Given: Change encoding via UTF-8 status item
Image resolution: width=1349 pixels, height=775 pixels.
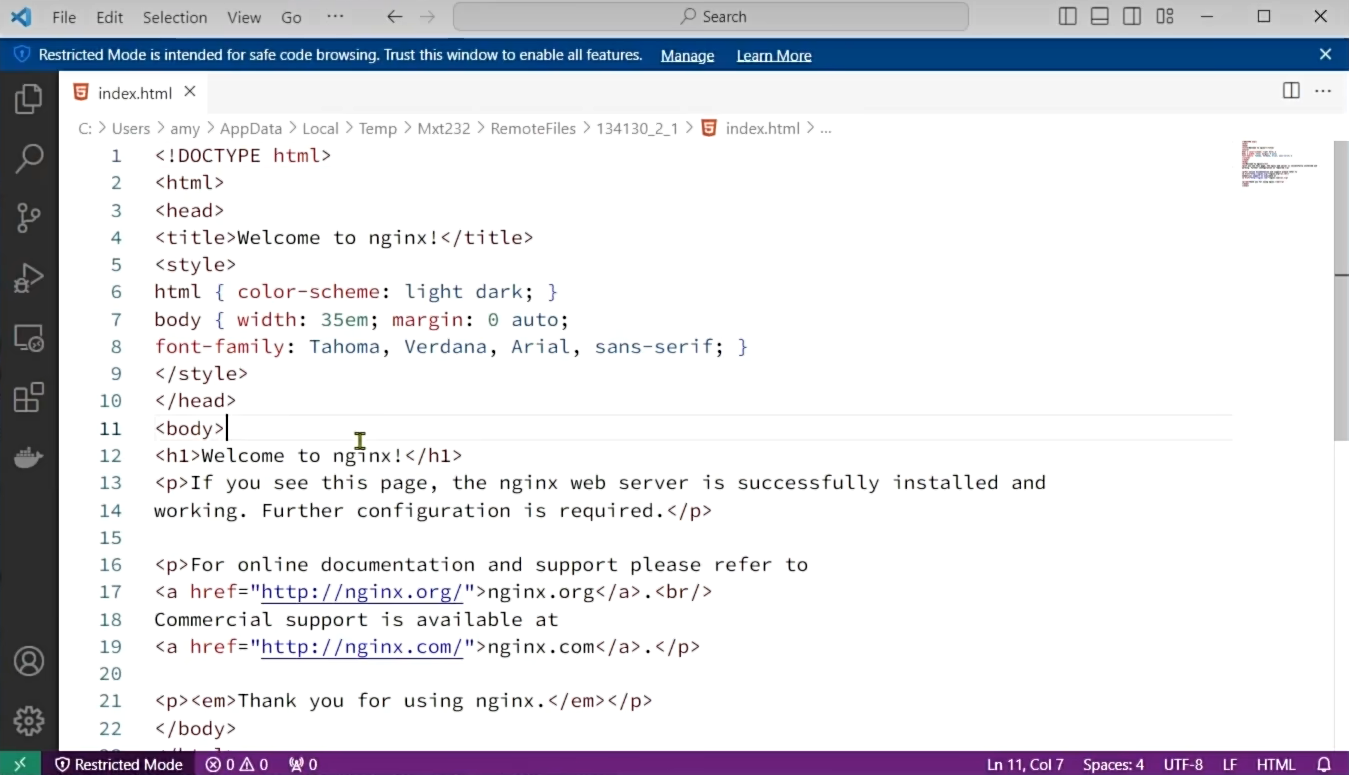Looking at the screenshot, I should (1183, 764).
